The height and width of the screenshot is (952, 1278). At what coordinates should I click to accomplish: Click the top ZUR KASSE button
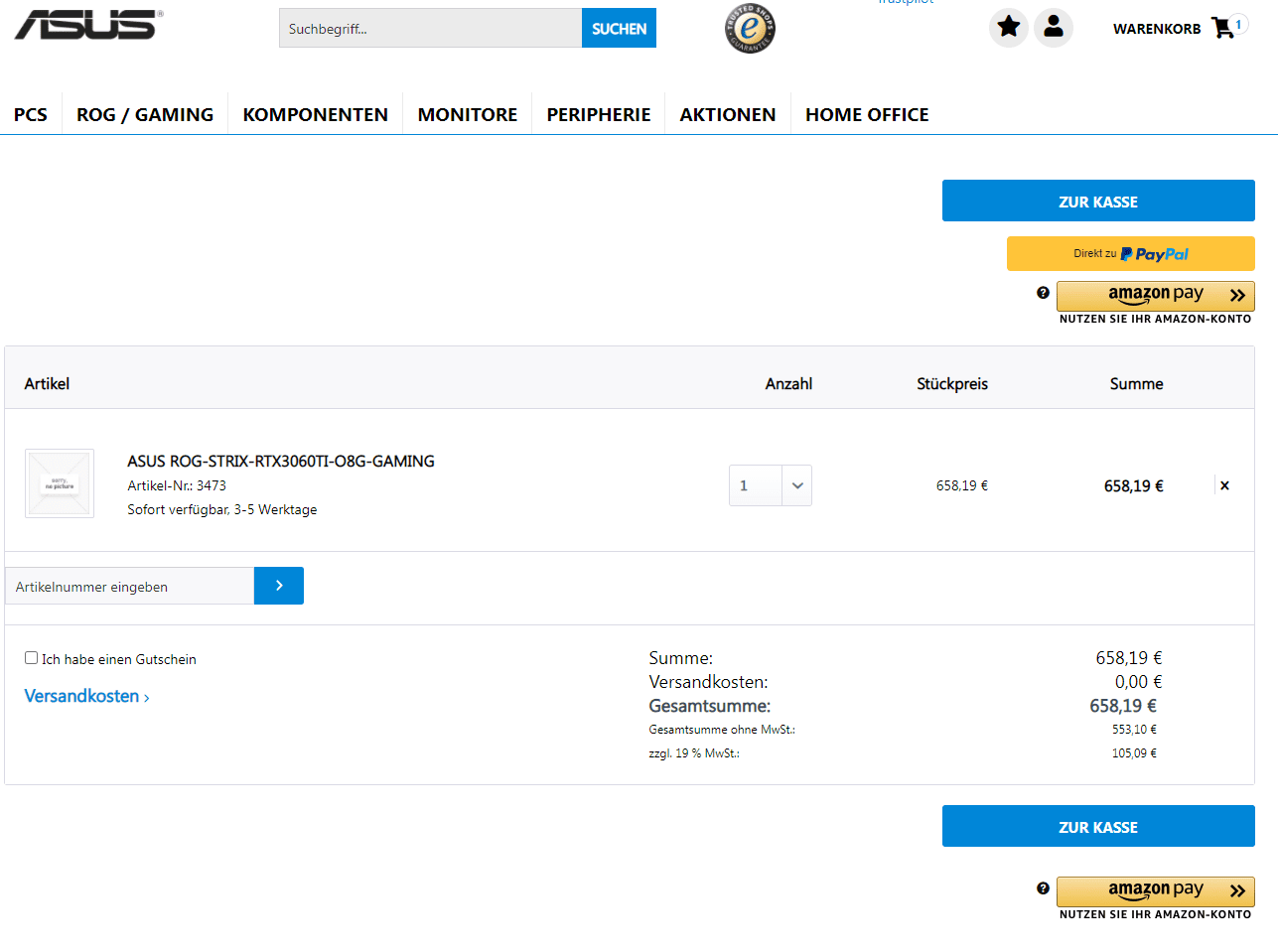pos(1098,201)
